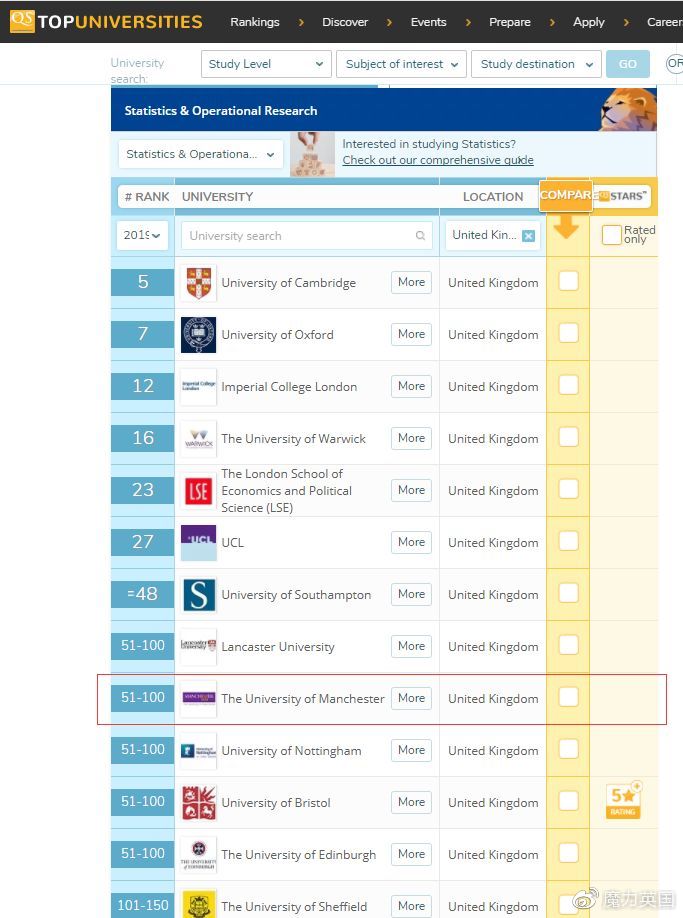Tick compare checkbox for University of Southampton
Image resolution: width=683 pixels, height=918 pixels.
(x=568, y=593)
